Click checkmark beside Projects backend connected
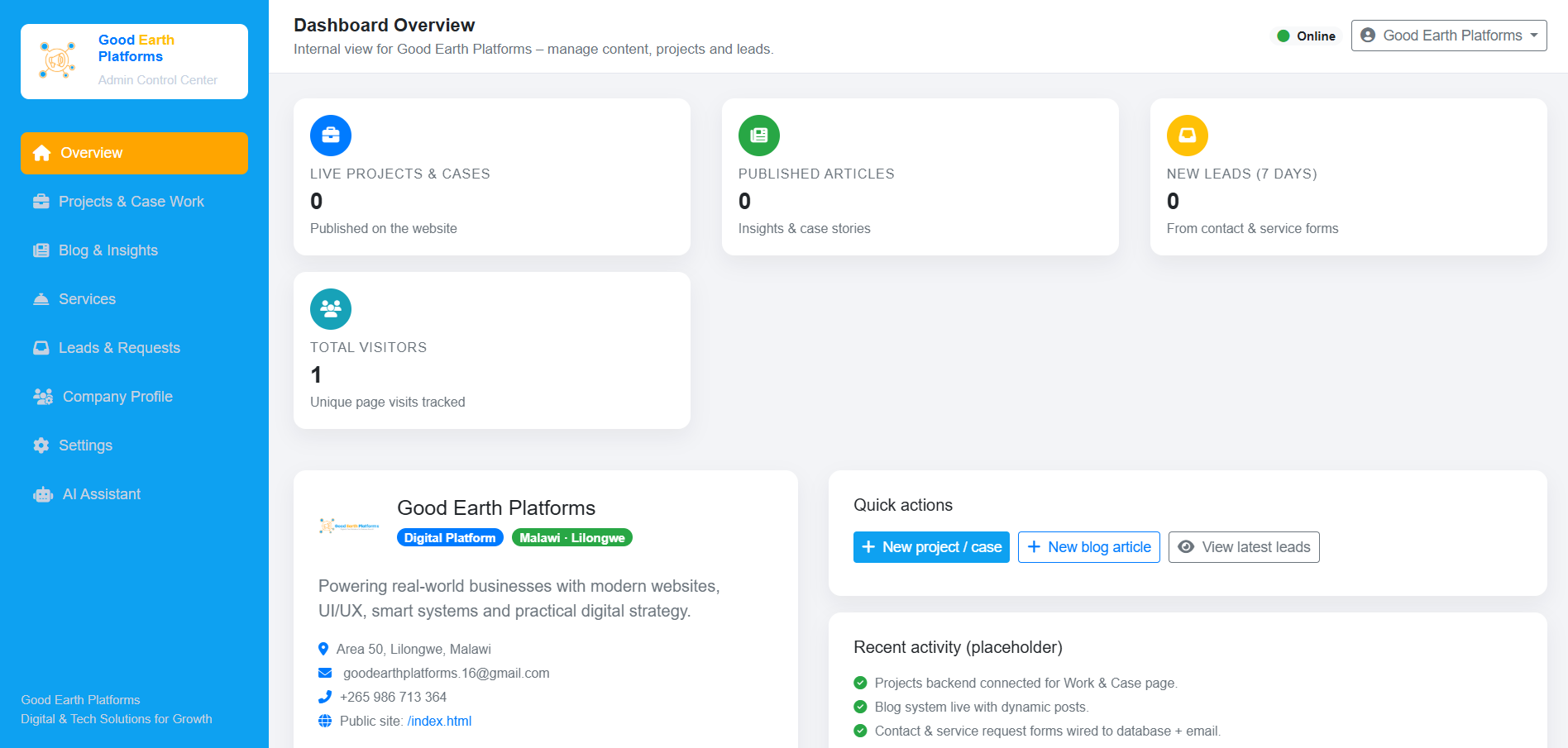The height and width of the screenshot is (748, 1568). pyautogui.click(x=860, y=683)
